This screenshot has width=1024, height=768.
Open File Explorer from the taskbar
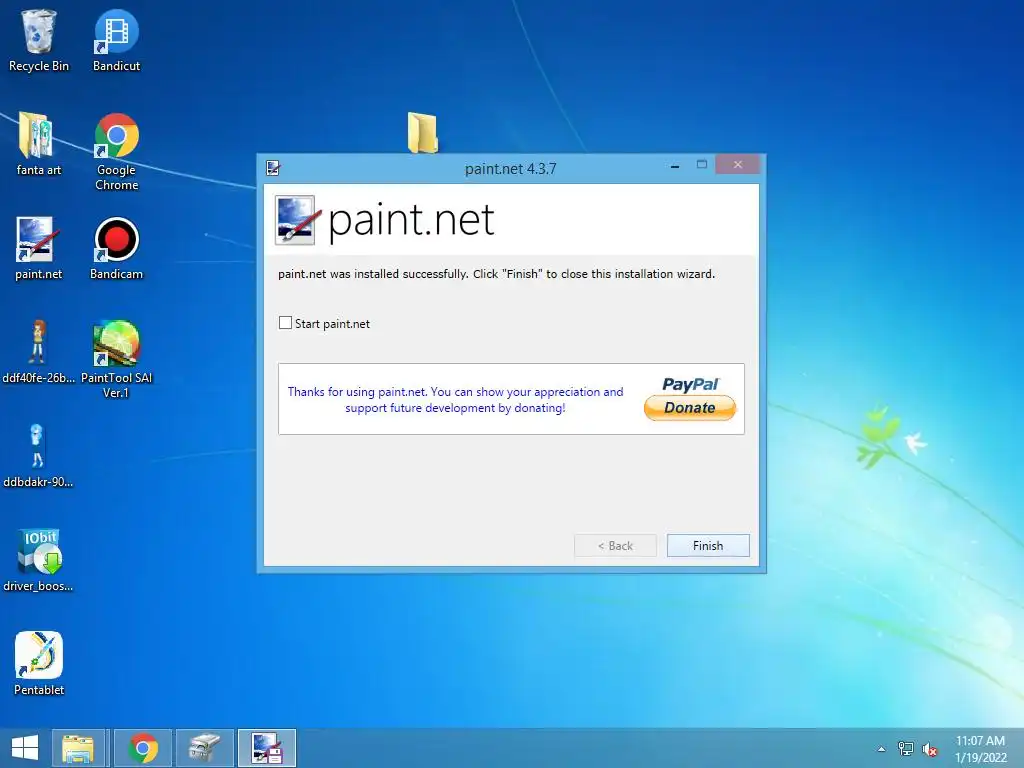(78, 748)
